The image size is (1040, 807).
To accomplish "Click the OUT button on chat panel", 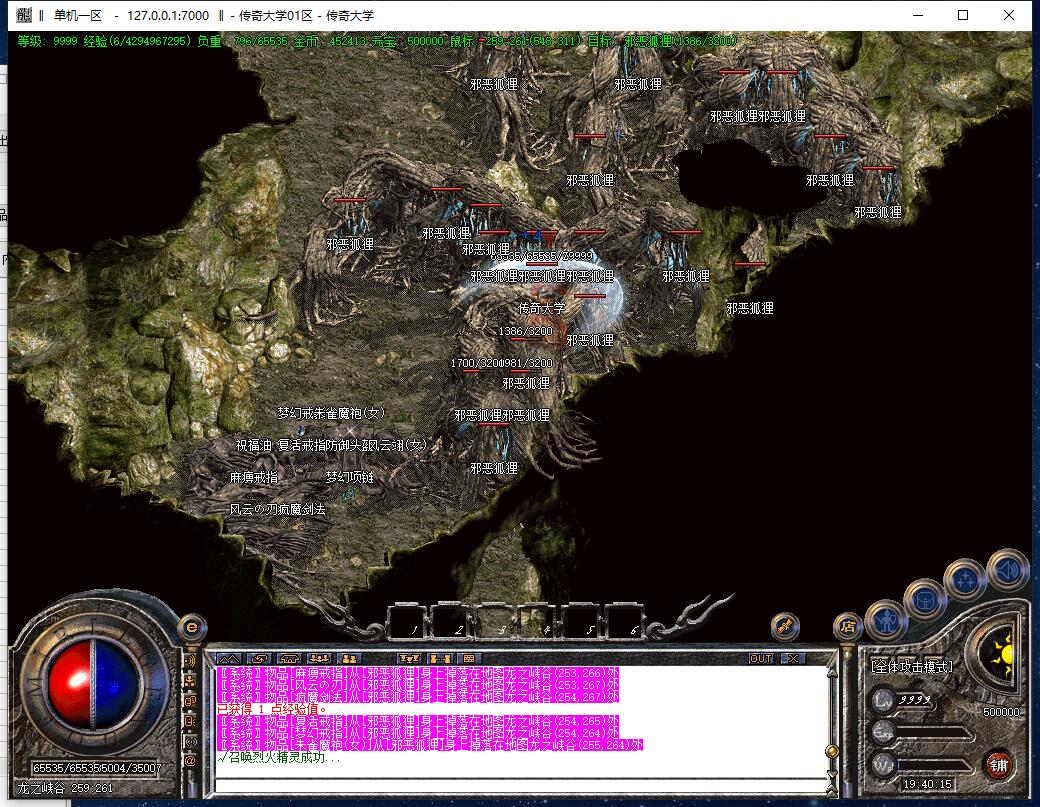I will pyautogui.click(x=761, y=658).
